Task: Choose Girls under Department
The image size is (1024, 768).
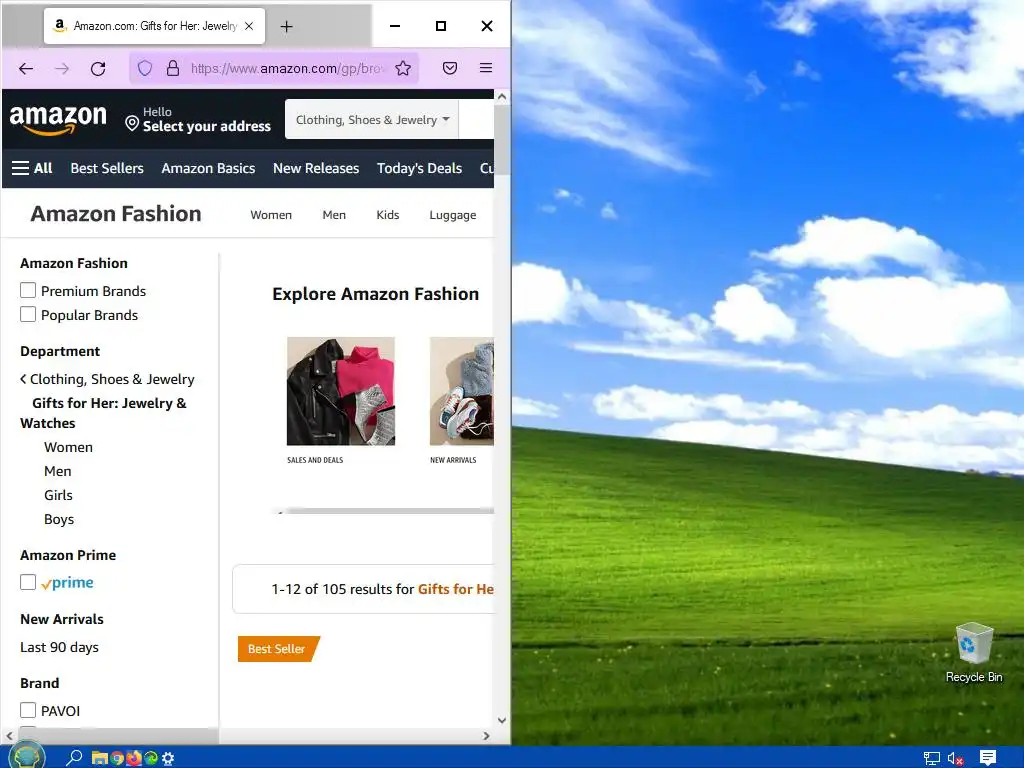Action: tap(58, 495)
